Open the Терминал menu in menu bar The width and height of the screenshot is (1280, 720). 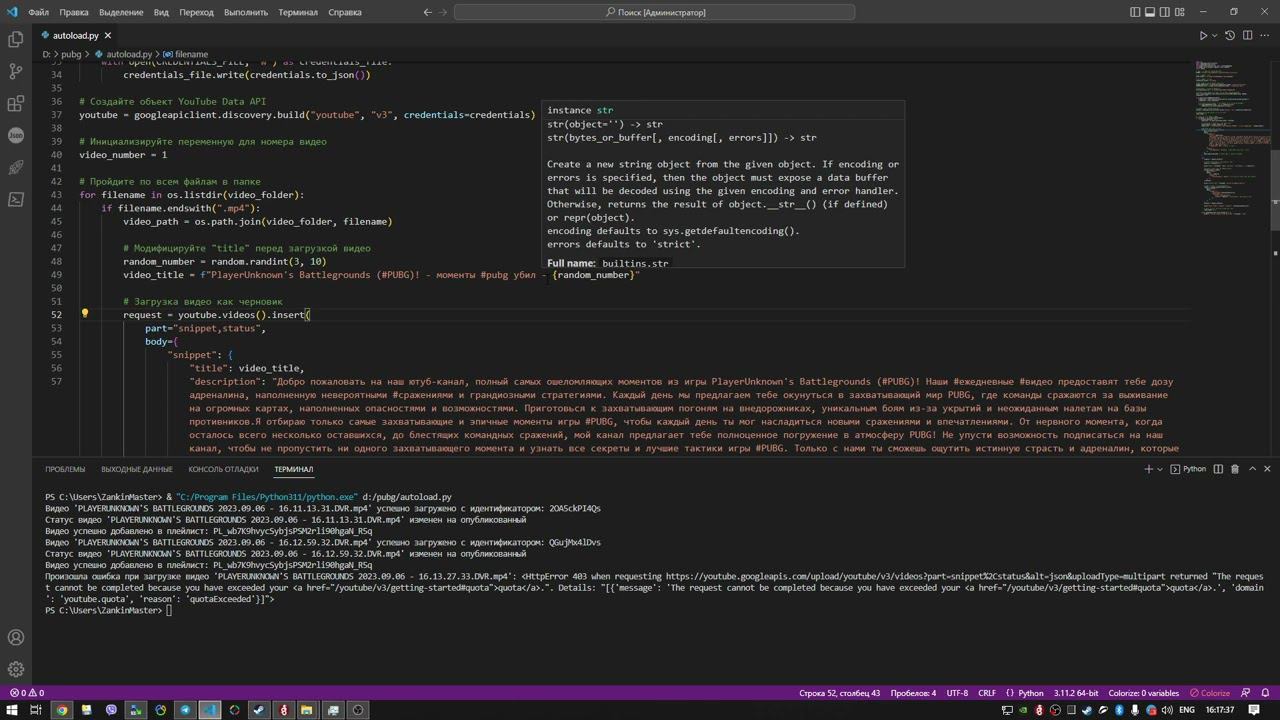pos(297,12)
